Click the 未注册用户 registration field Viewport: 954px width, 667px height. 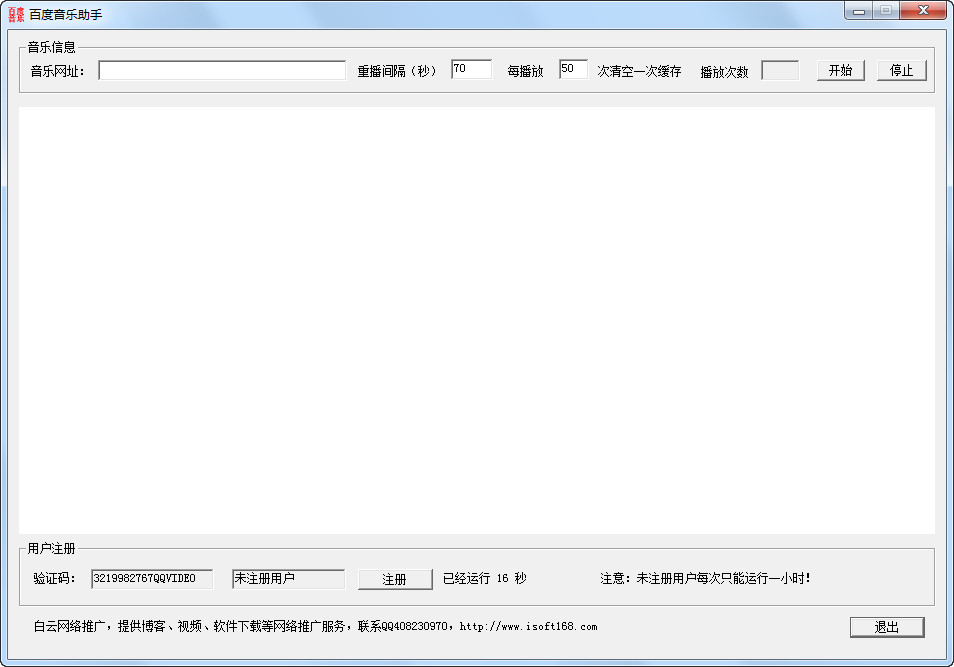point(288,578)
